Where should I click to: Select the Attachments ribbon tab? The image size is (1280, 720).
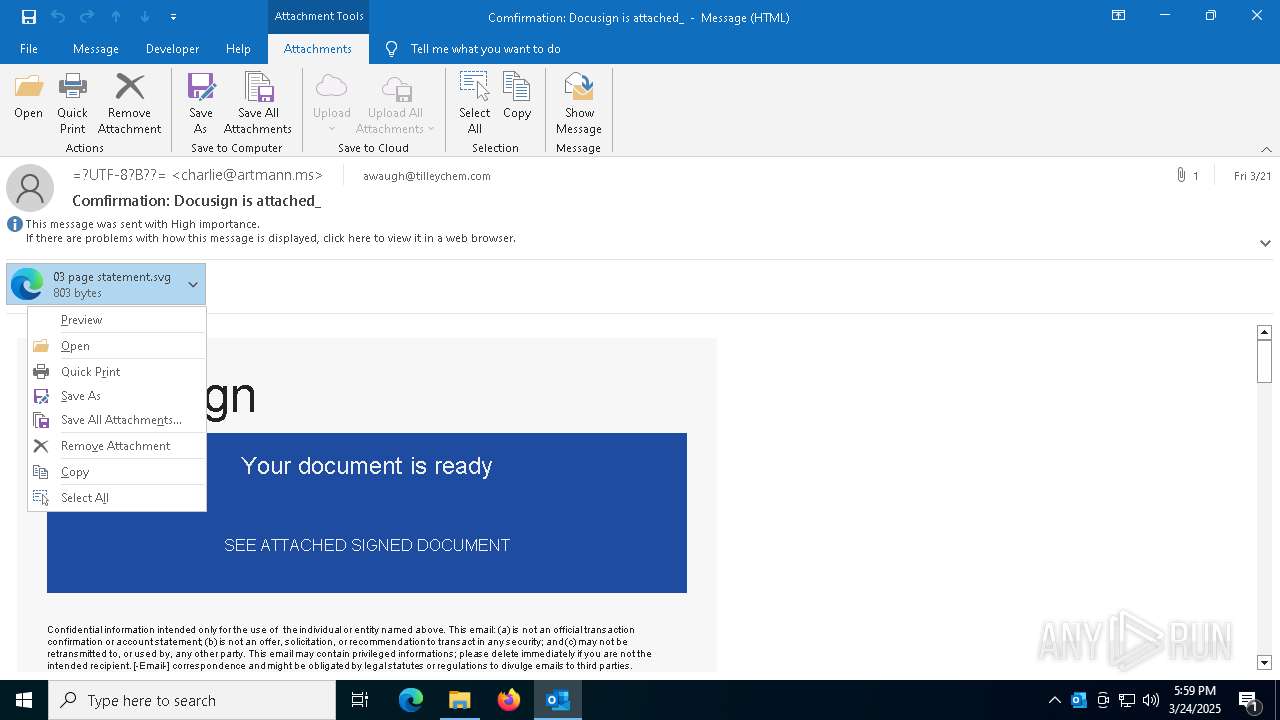pyautogui.click(x=318, y=49)
